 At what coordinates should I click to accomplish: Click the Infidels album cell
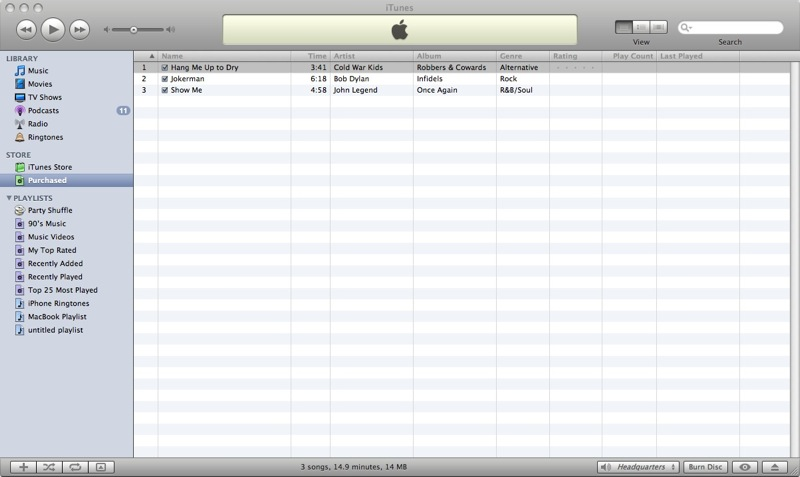[x=455, y=79]
